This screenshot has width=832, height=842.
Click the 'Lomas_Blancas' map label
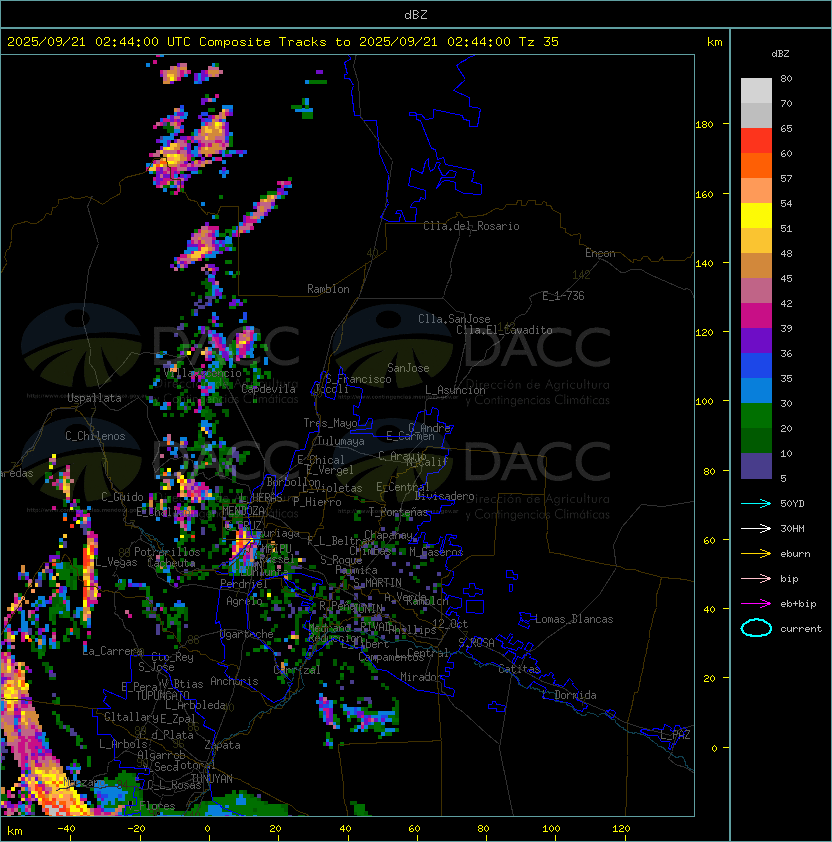pyautogui.click(x=574, y=619)
